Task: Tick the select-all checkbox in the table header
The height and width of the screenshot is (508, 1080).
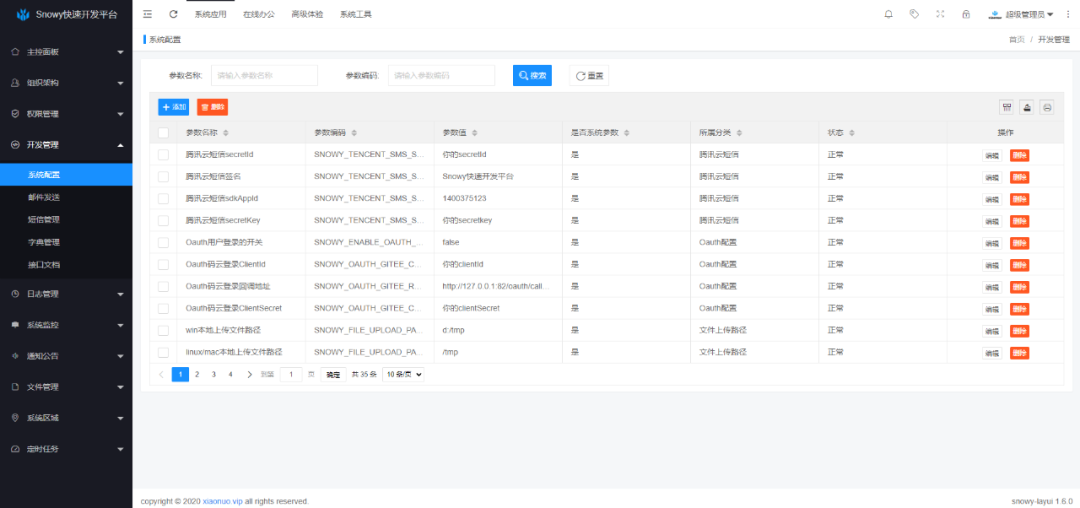Action: (x=164, y=133)
